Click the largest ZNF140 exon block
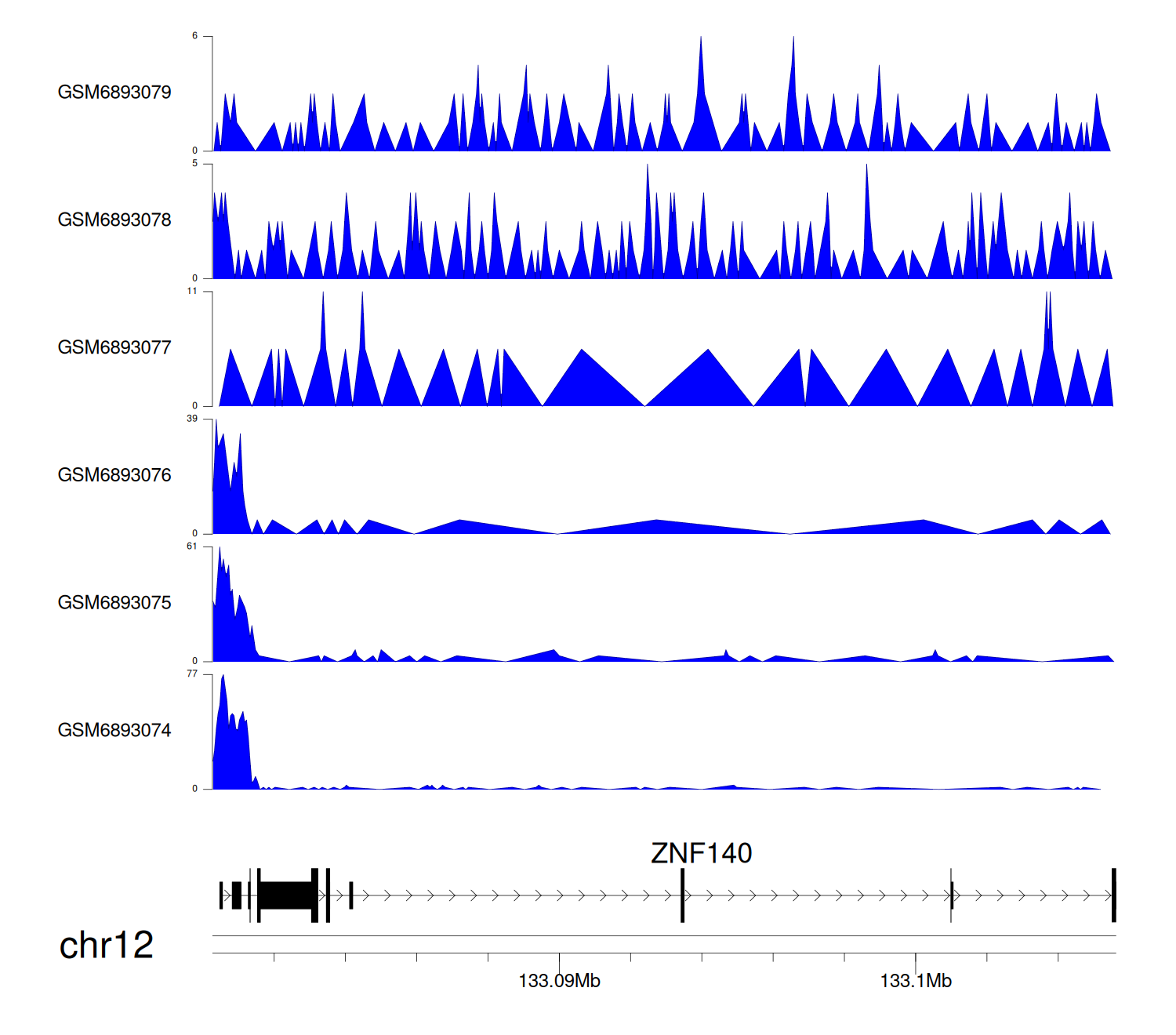This screenshot has height=1035, width=1176. [x=286, y=895]
